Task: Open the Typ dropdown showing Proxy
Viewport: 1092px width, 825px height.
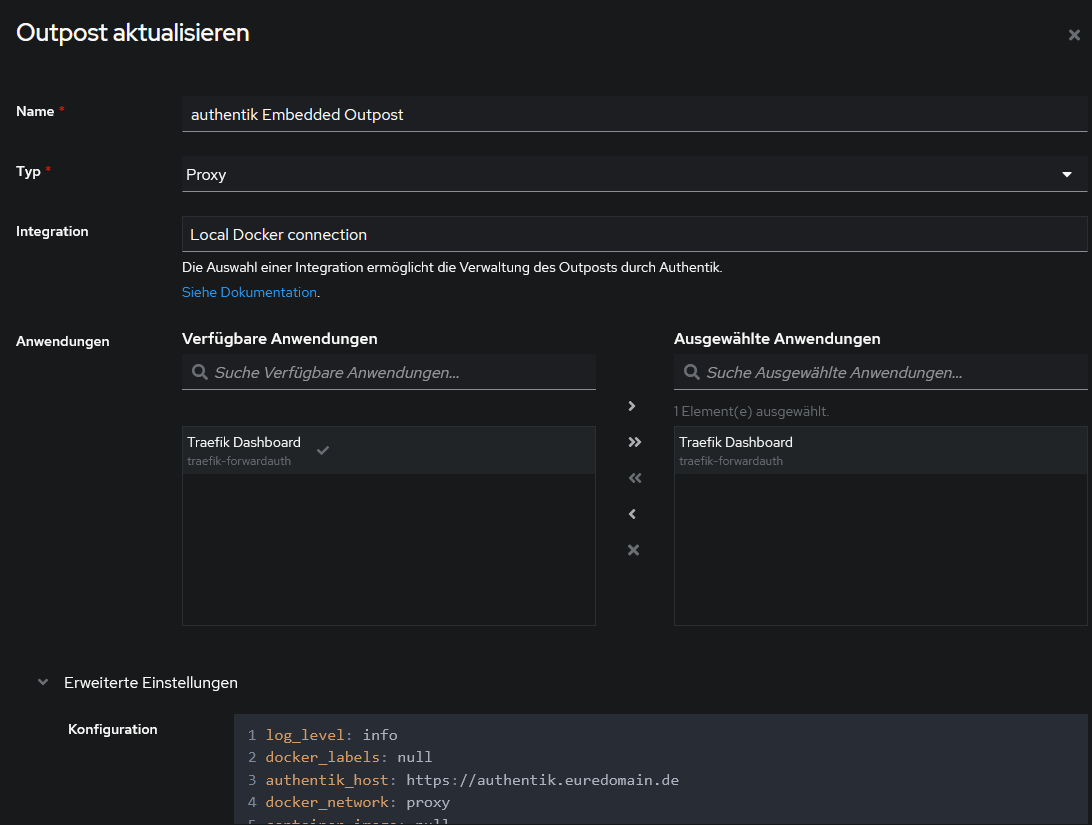Action: click(x=634, y=175)
